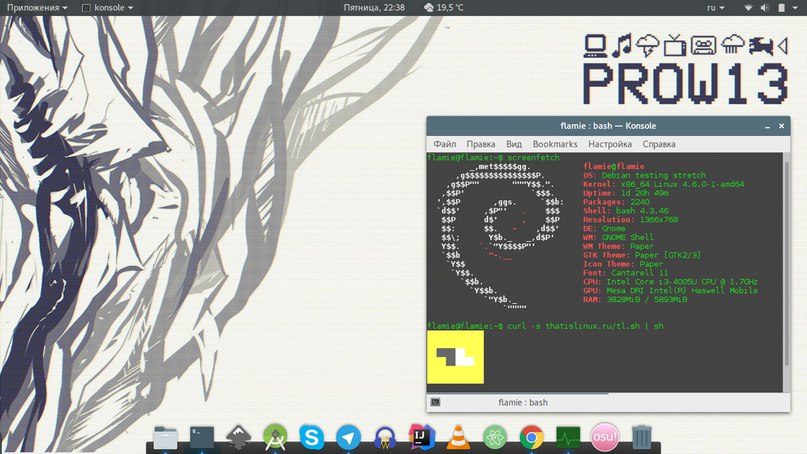The width and height of the screenshot is (807, 454).
Task: Open Telegram from the dock
Action: tap(348, 437)
